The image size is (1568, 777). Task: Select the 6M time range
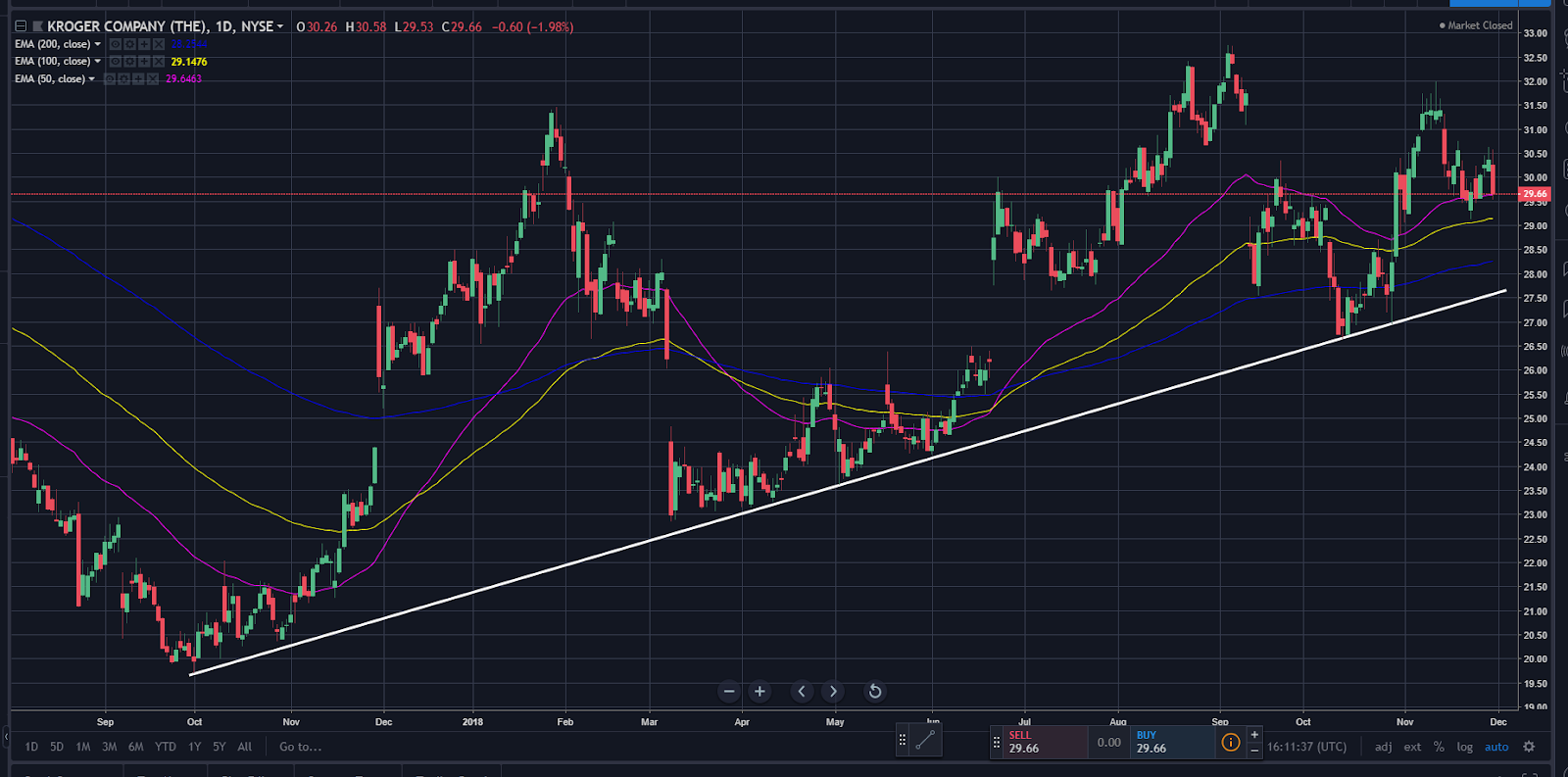tap(136, 747)
